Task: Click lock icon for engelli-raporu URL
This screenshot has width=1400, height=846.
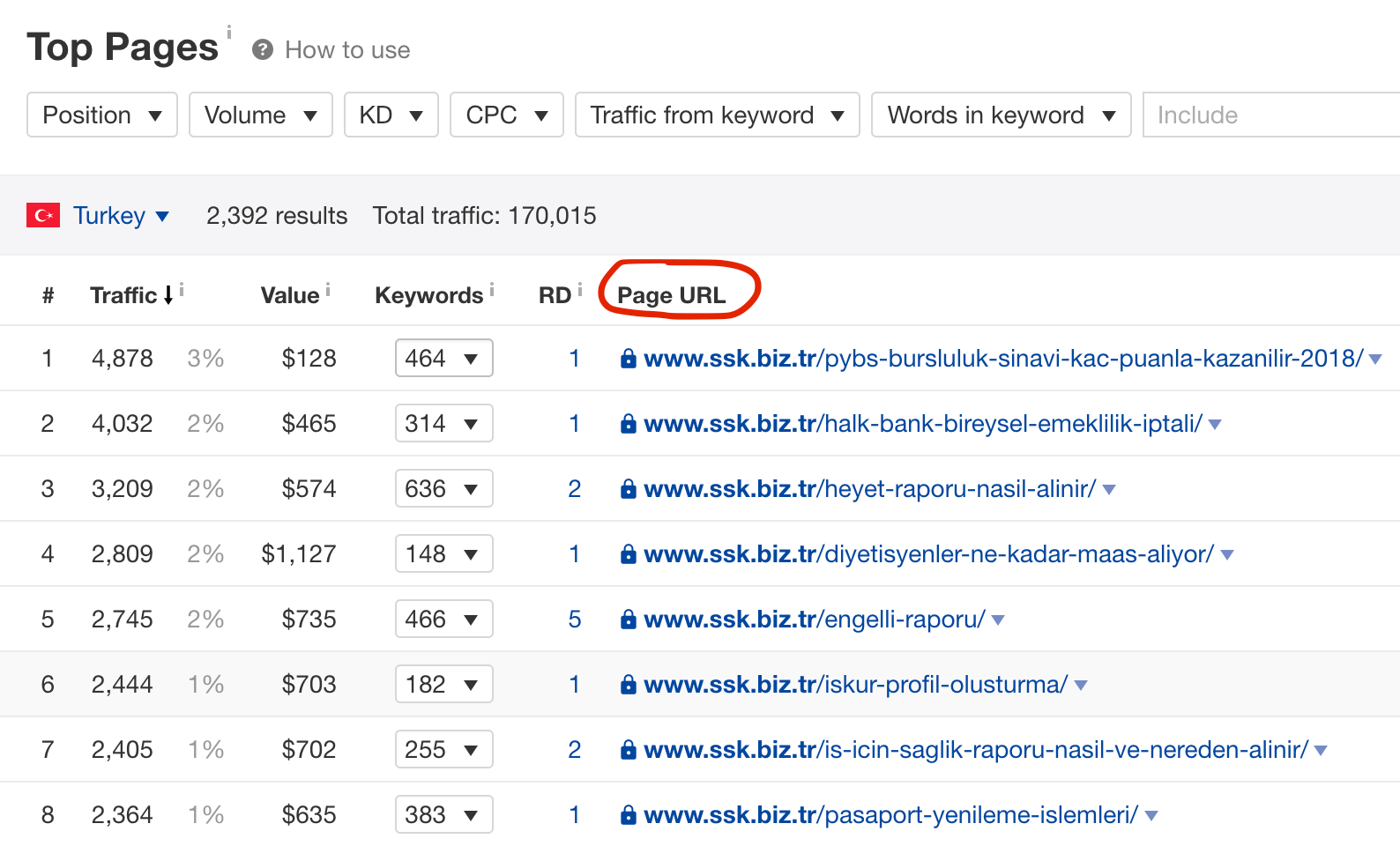Action: (629, 619)
